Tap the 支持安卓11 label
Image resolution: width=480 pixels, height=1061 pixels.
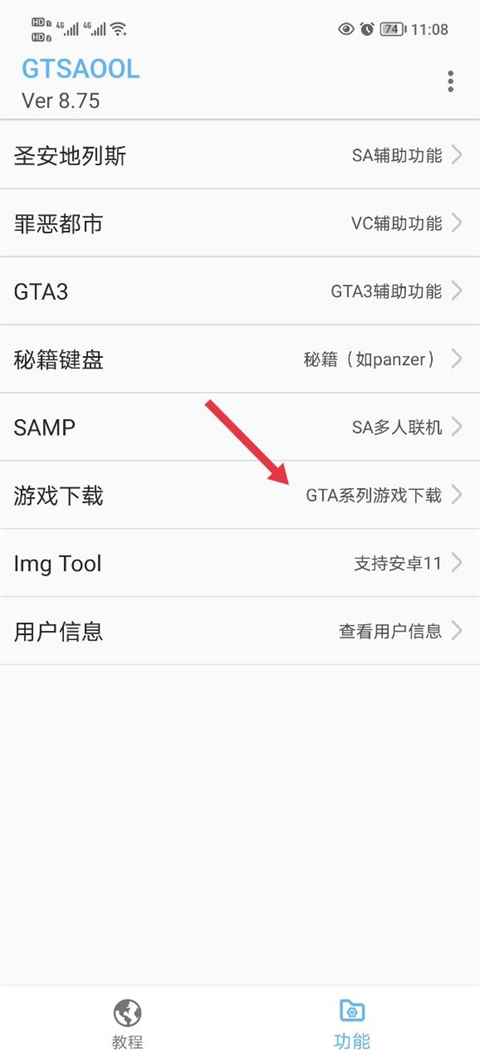[397, 563]
